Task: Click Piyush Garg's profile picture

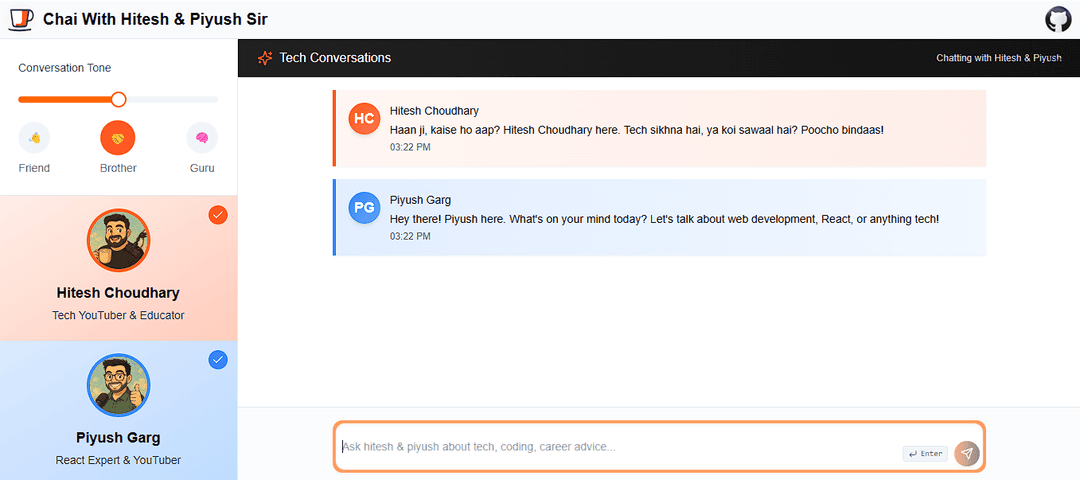Action: [118, 385]
